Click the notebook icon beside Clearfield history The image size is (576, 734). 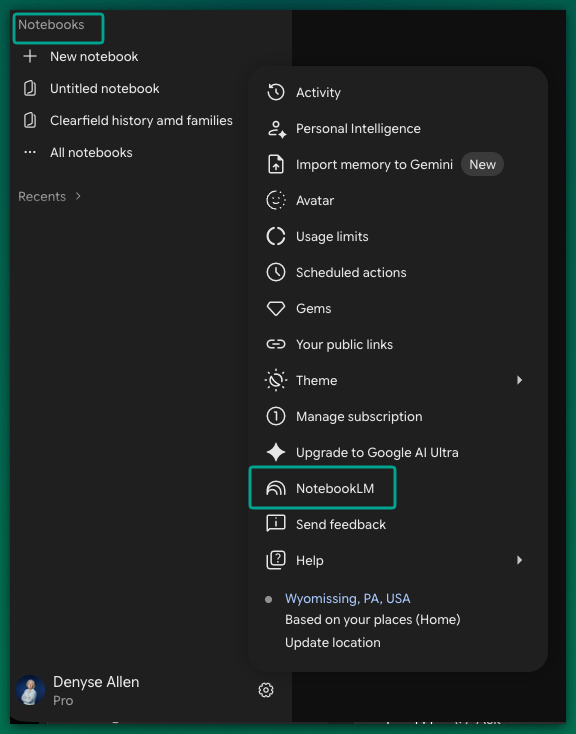click(30, 120)
